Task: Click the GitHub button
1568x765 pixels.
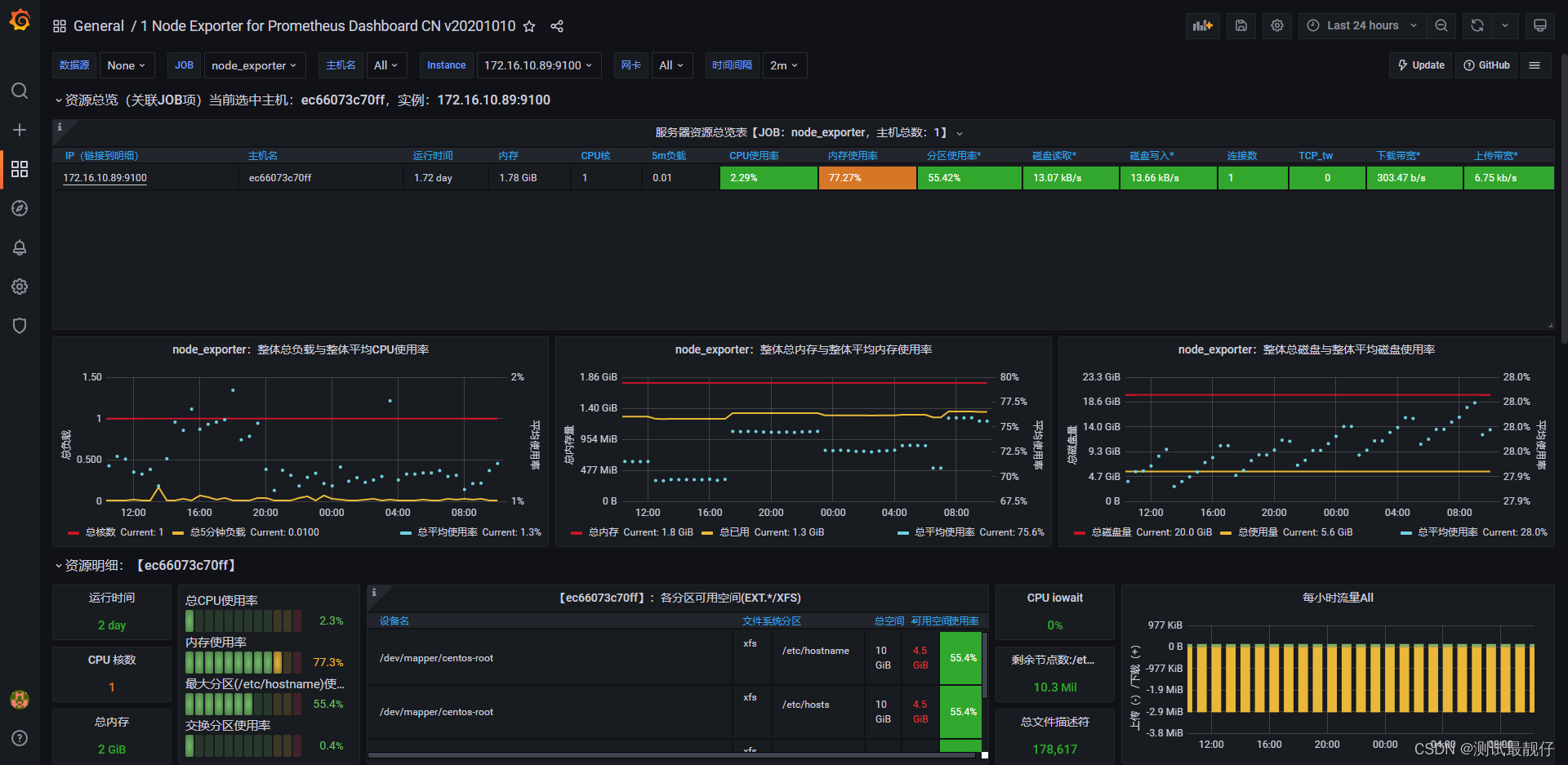Action: pyautogui.click(x=1486, y=65)
